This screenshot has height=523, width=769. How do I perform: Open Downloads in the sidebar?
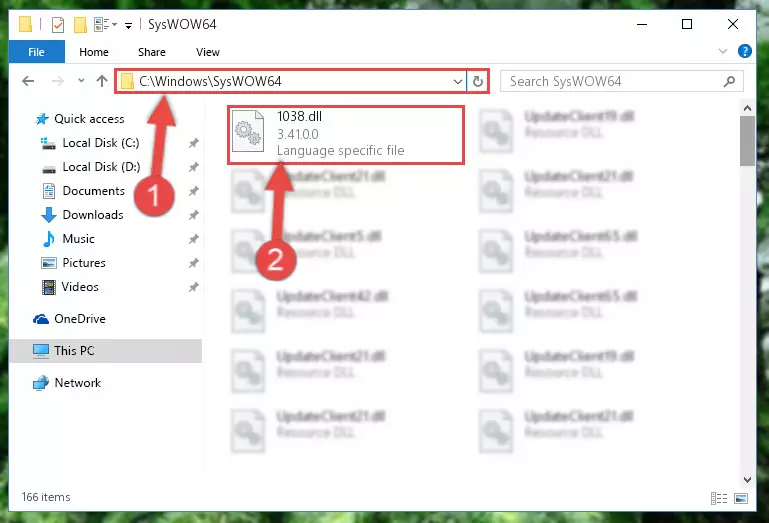(93, 215)
